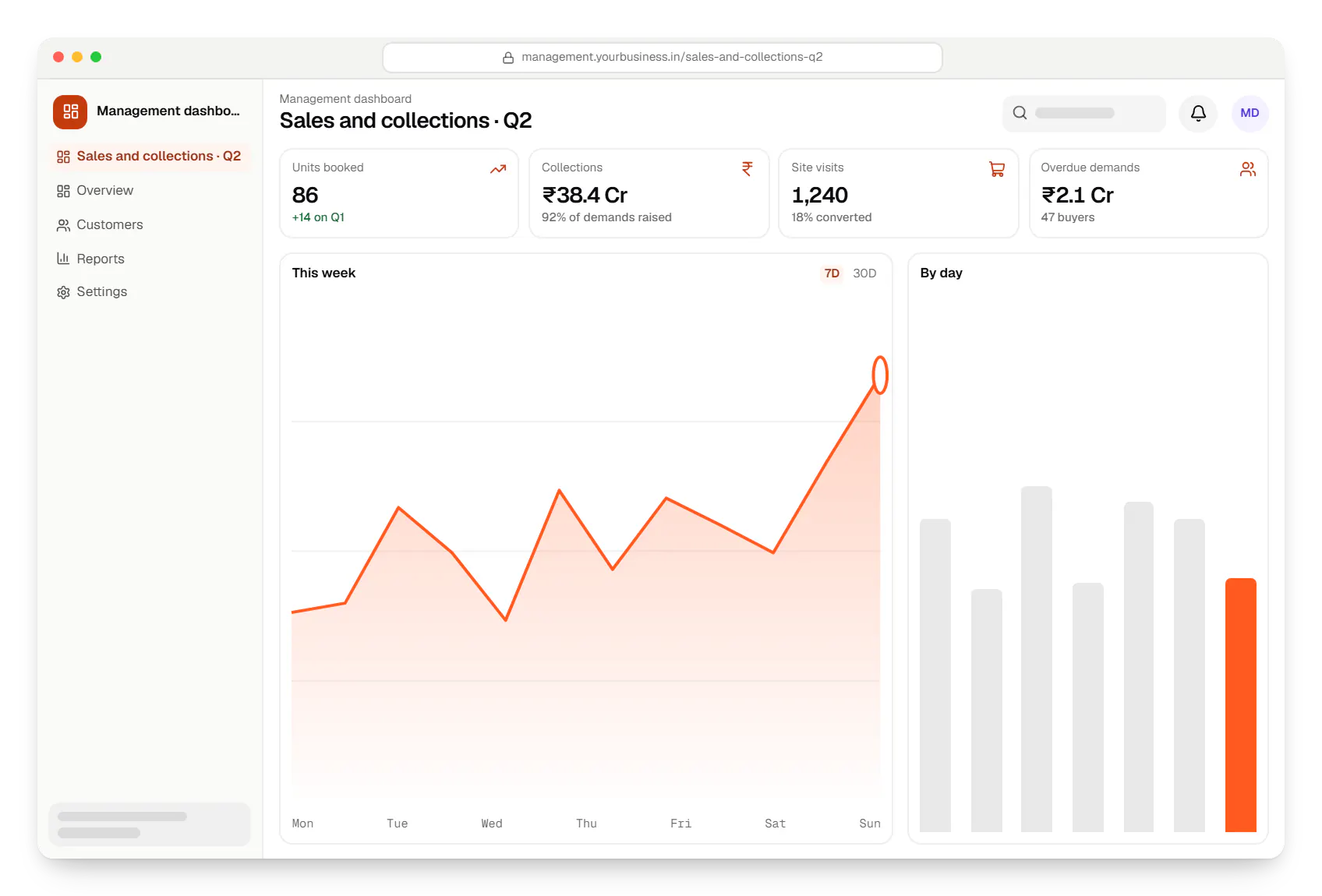Screen dimensions: 1322x896
Task: Click the users icon on Overdue demands card
Action: coord(1248,169)
